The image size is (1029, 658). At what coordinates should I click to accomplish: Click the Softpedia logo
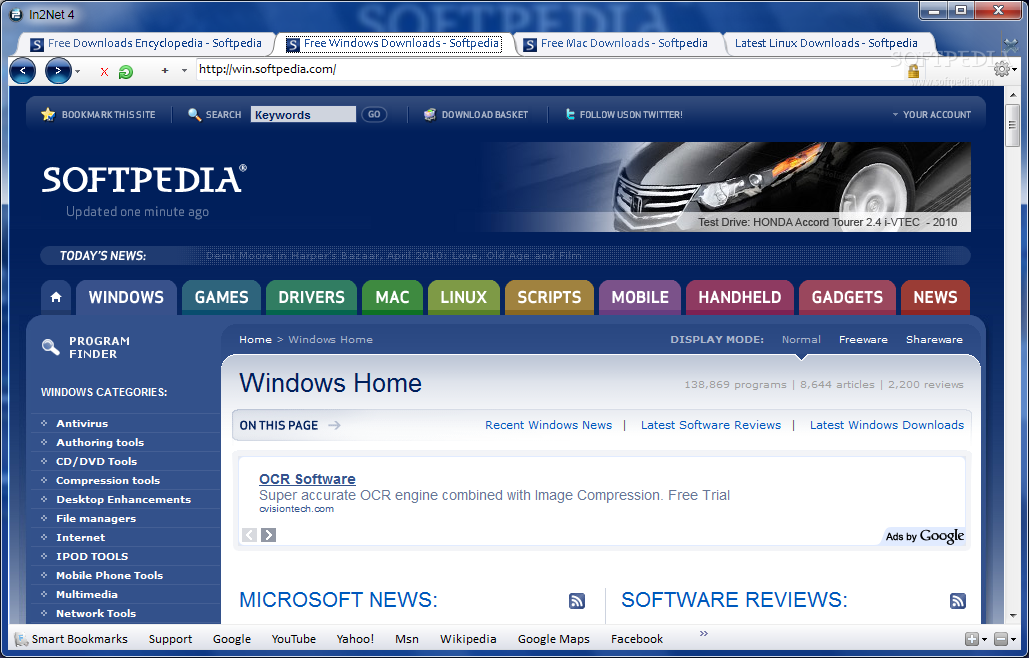coord(144,179)
